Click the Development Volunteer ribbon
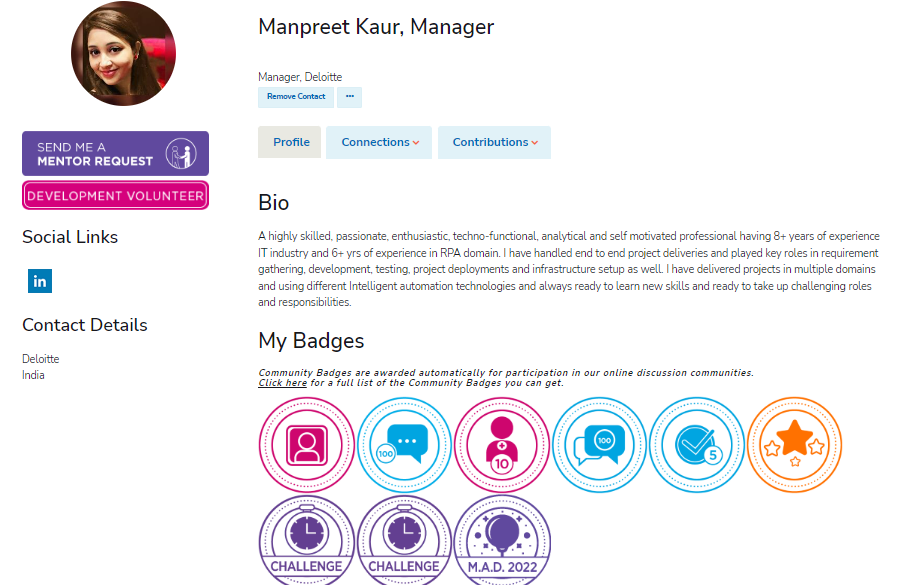904x585 pixels. [x=115, y=195]
